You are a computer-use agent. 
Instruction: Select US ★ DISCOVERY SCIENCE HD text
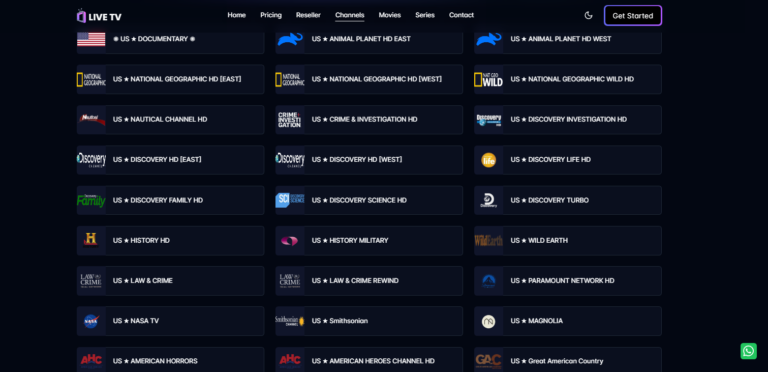click(359, 200)
